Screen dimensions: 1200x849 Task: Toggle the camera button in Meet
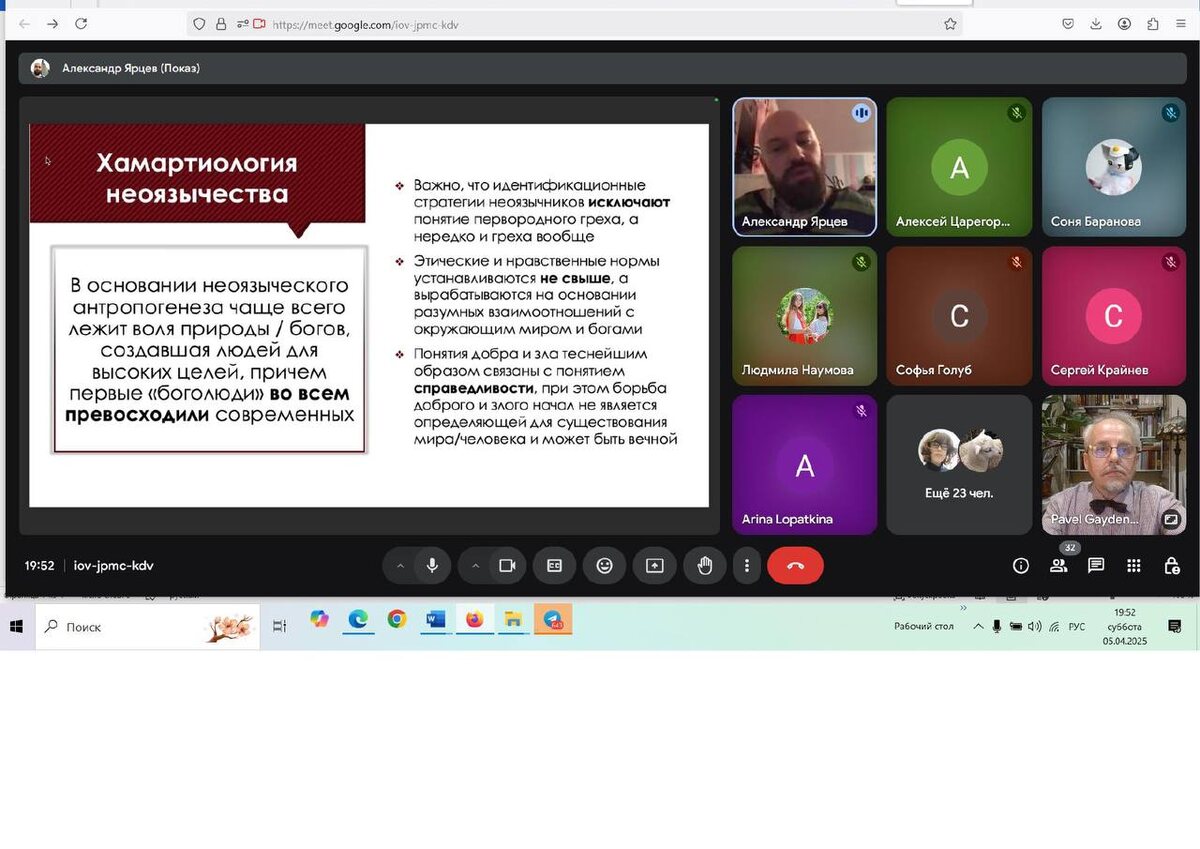click(507, 565)
